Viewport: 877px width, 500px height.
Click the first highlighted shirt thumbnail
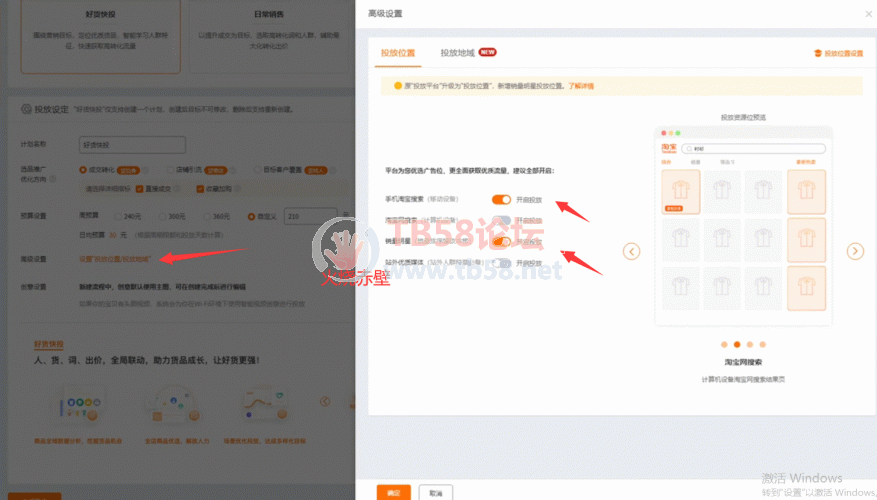680,191
